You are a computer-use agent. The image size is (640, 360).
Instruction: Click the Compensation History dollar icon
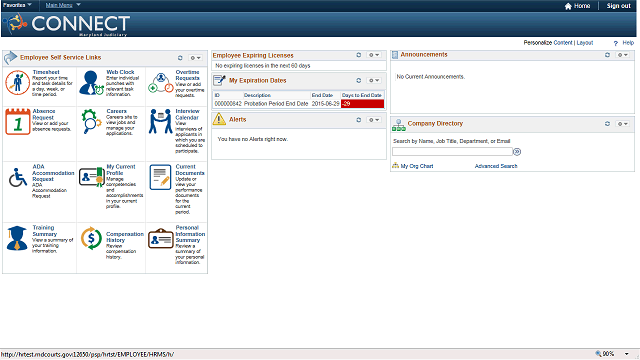(91, 238)
